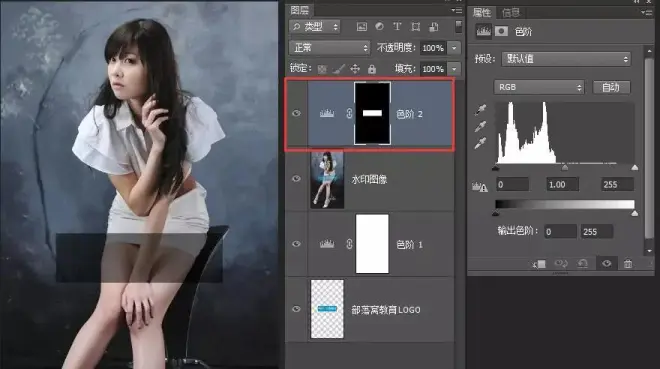This screenshot has width=660, height=369.
Task: Delete adjustment layer with trash icon
Action: 628,264
